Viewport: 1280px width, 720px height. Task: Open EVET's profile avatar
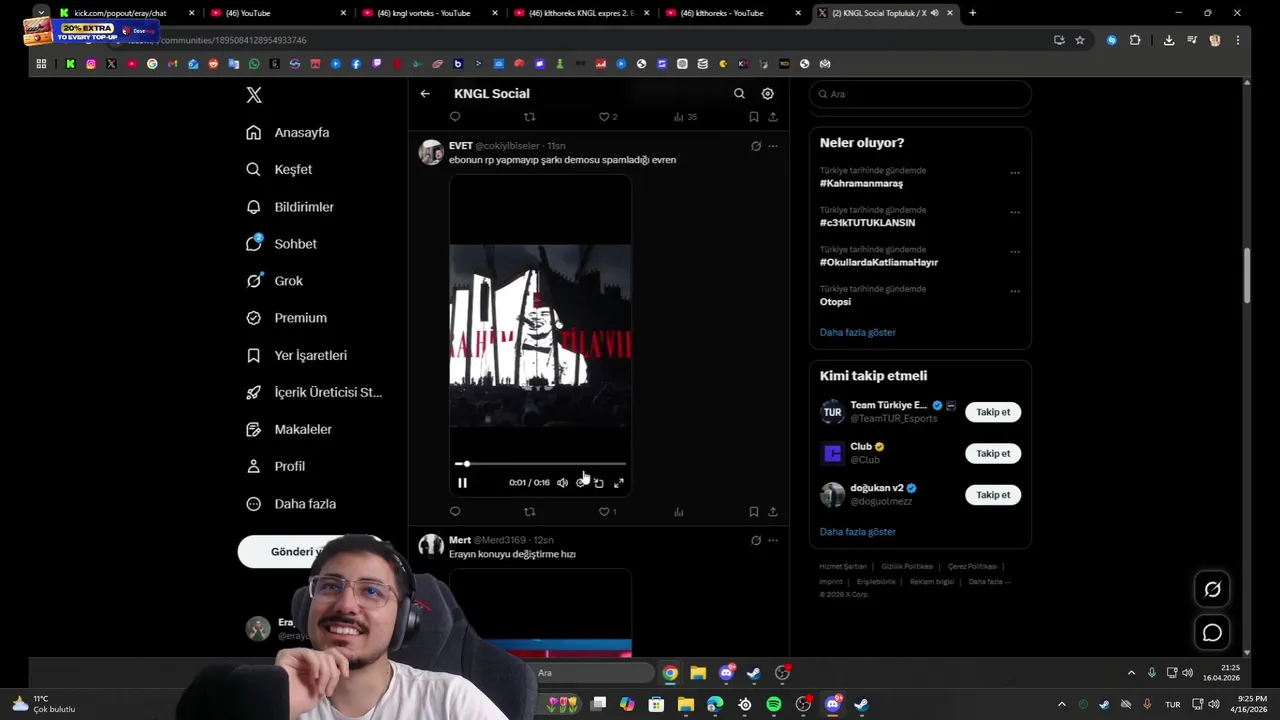[431, 152]
